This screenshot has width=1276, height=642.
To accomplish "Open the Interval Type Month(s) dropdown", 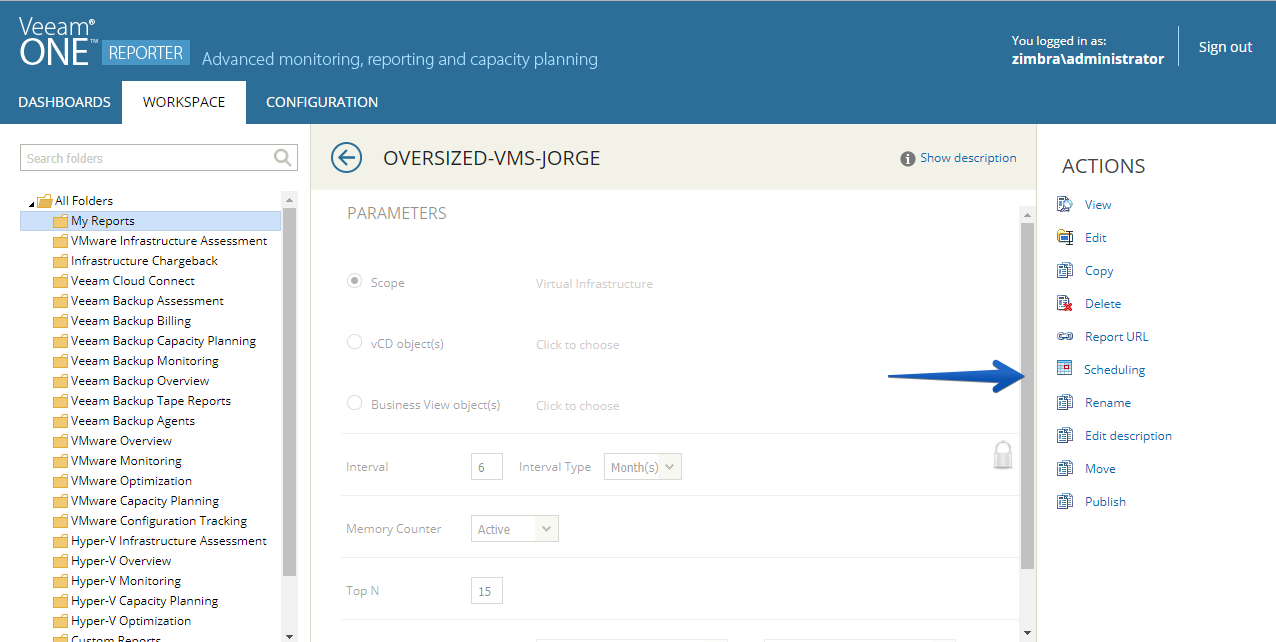I will 643,467.
